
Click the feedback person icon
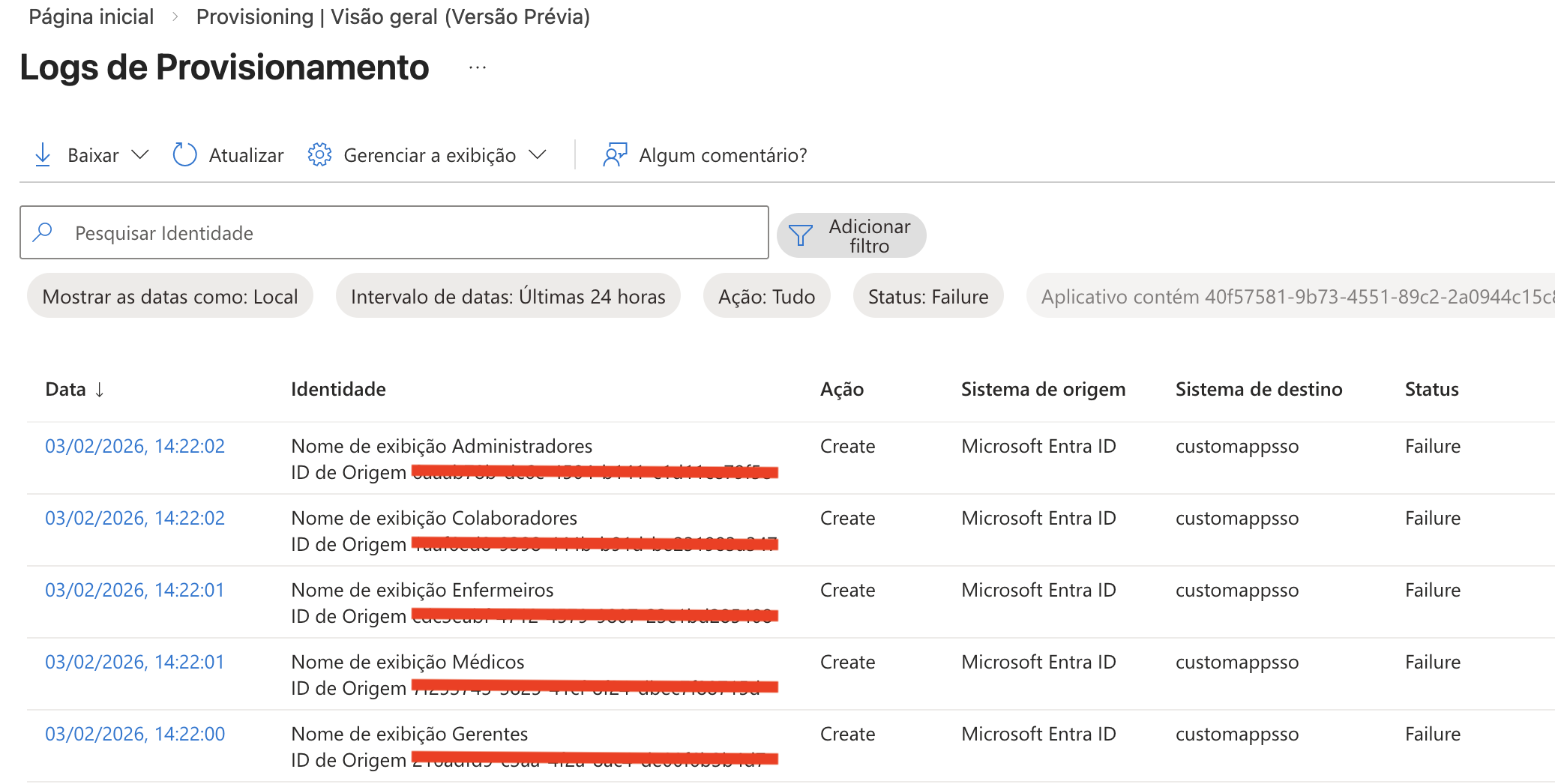coord(615,155)
